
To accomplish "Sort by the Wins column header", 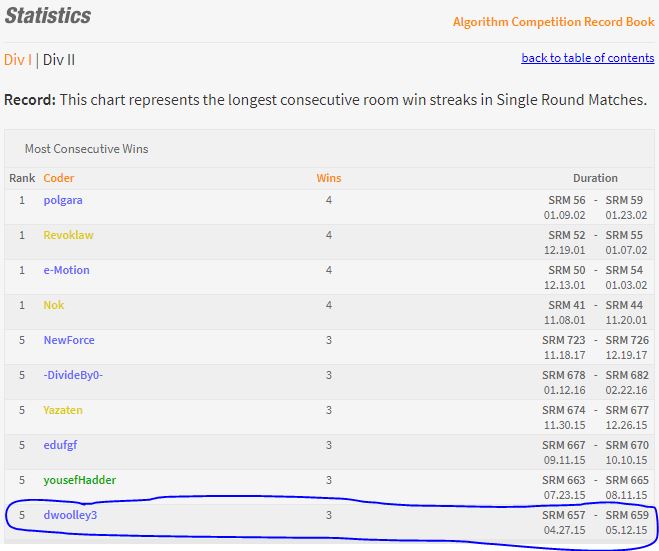I will click(329, 178).
